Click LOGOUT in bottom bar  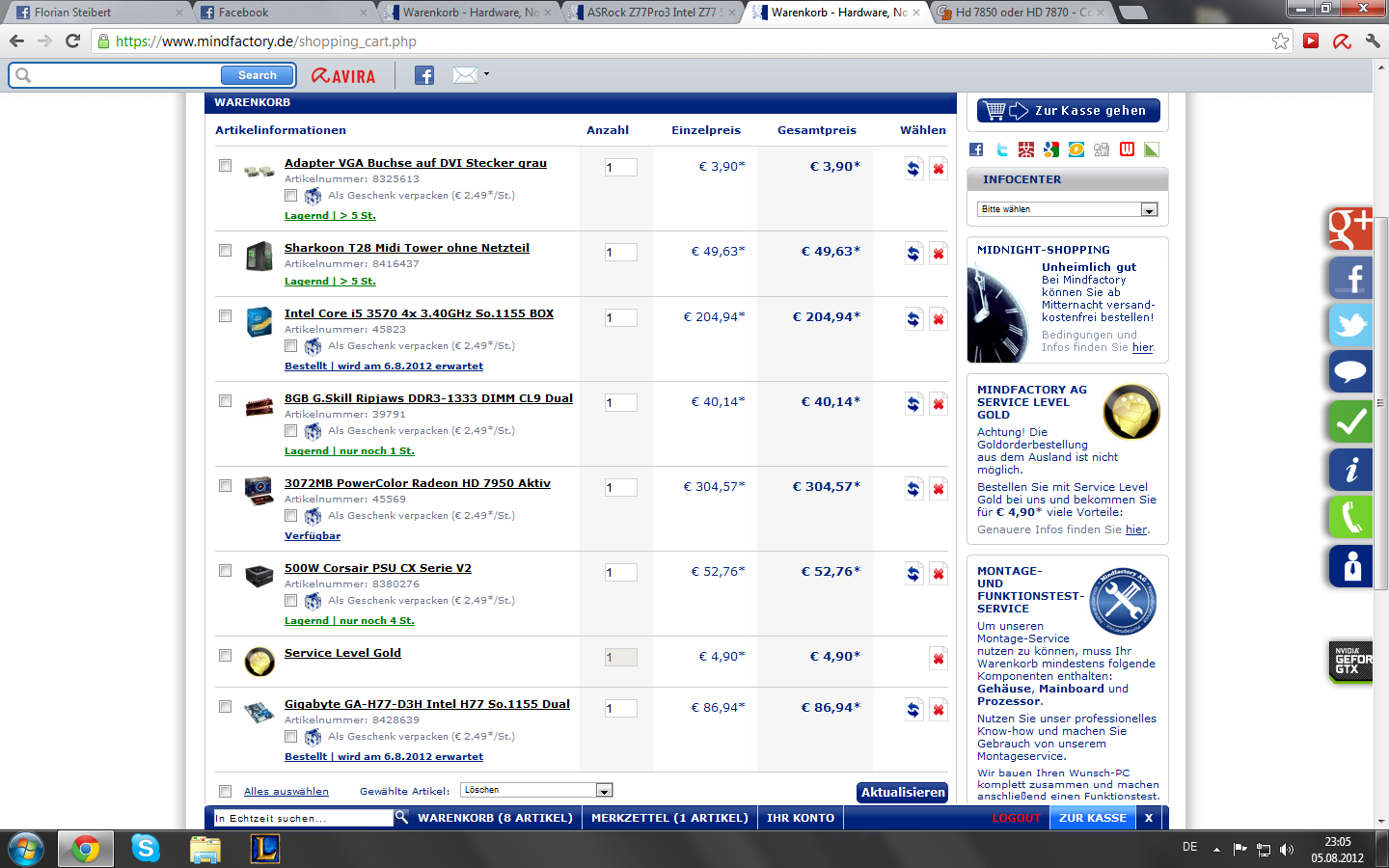pyautogui.click(x=1017, y=818)
